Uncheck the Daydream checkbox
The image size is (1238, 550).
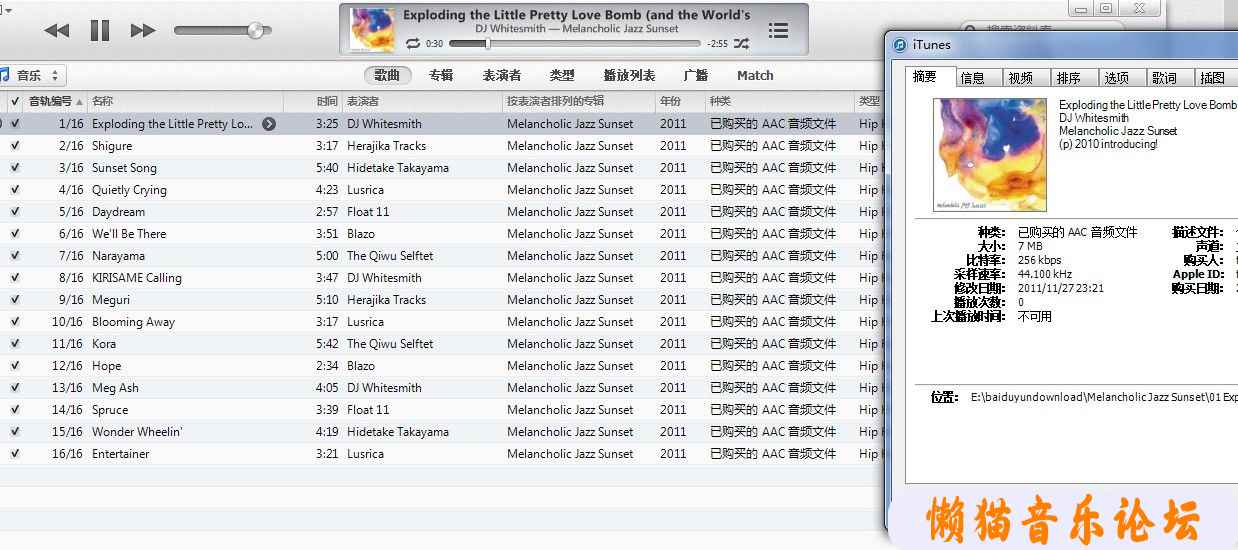coord(14,212)
